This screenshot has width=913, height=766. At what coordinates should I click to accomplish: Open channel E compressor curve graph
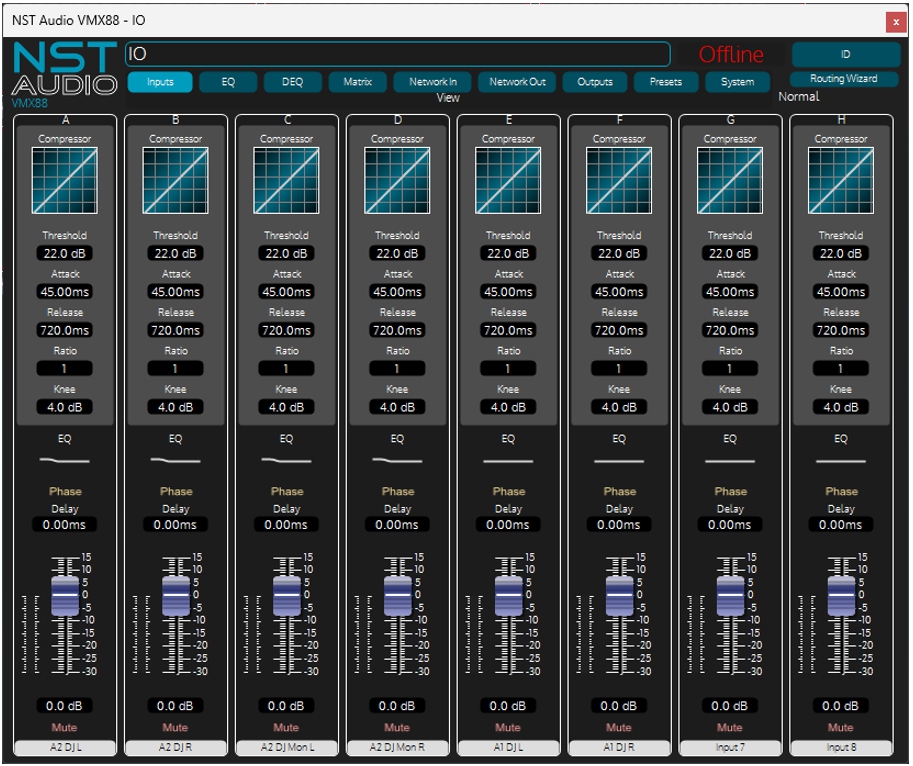click(x=508, y=181)
